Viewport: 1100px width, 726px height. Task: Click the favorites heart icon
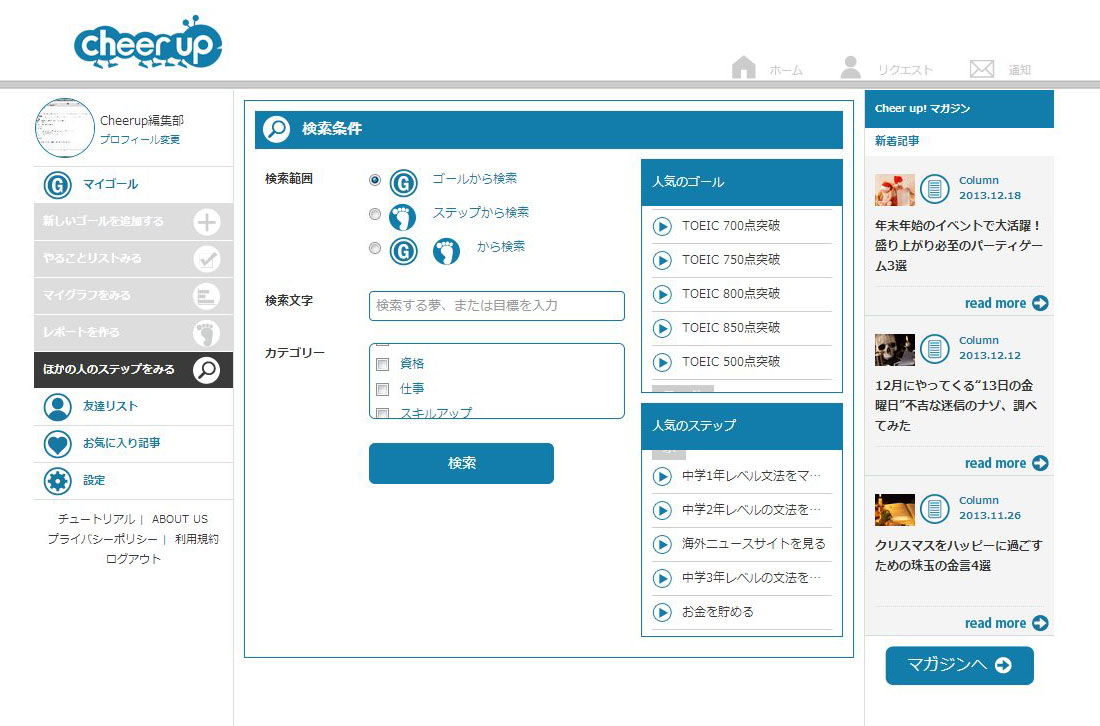pyautogui.click(x=58, y=444)
